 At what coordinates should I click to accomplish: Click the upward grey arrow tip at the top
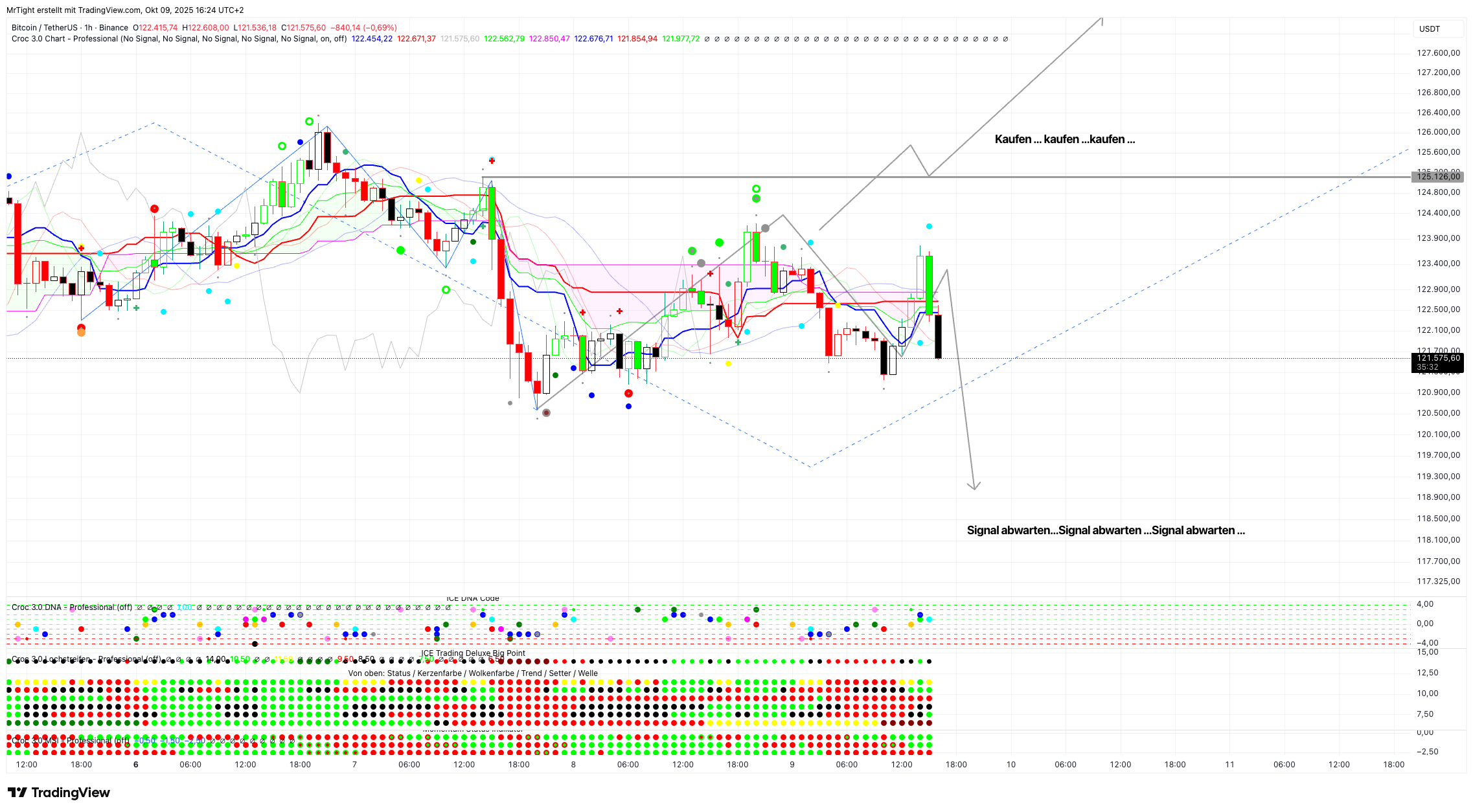(x=1101, y=19)
